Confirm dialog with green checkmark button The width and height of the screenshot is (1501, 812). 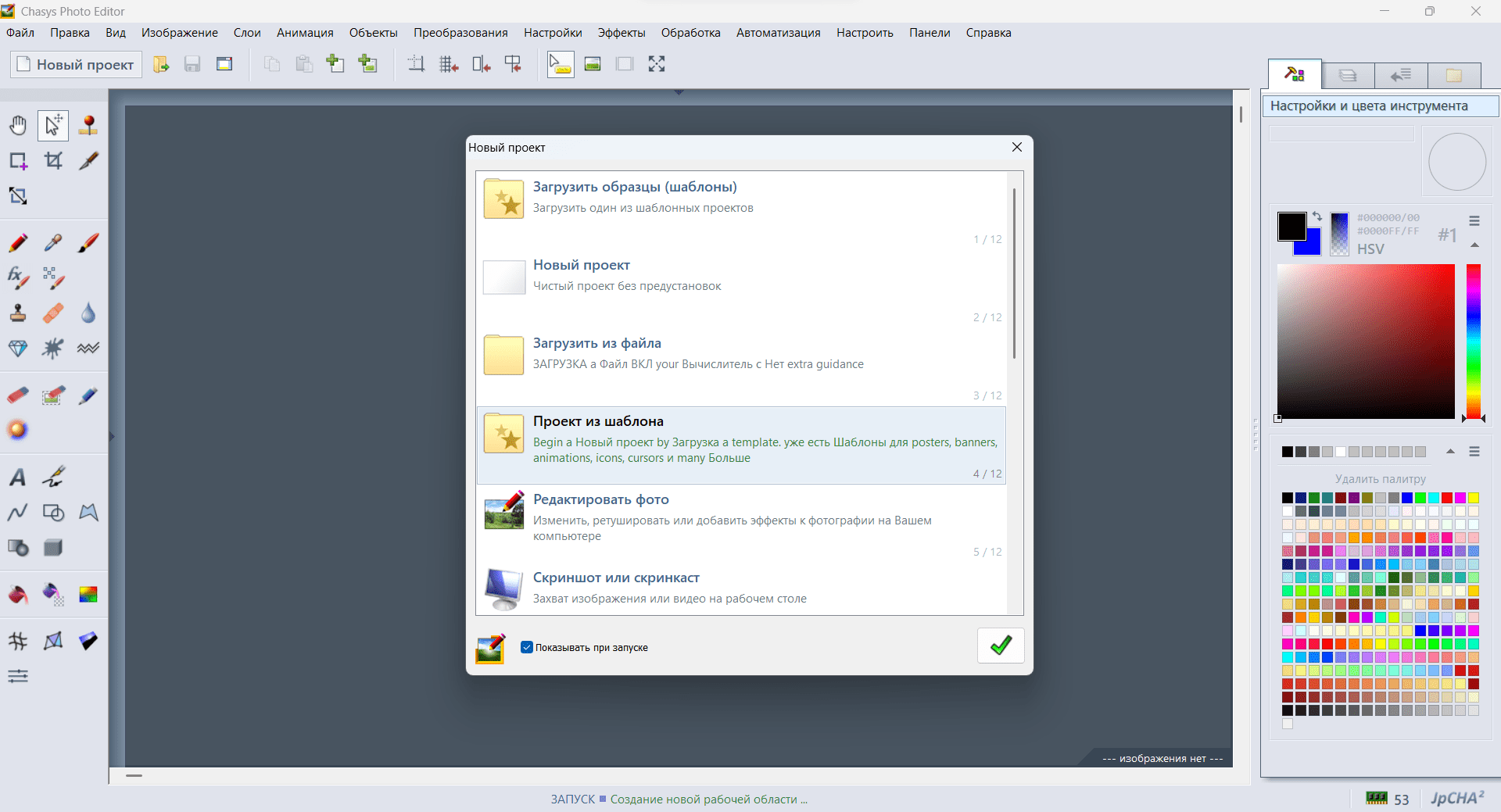1001,646
